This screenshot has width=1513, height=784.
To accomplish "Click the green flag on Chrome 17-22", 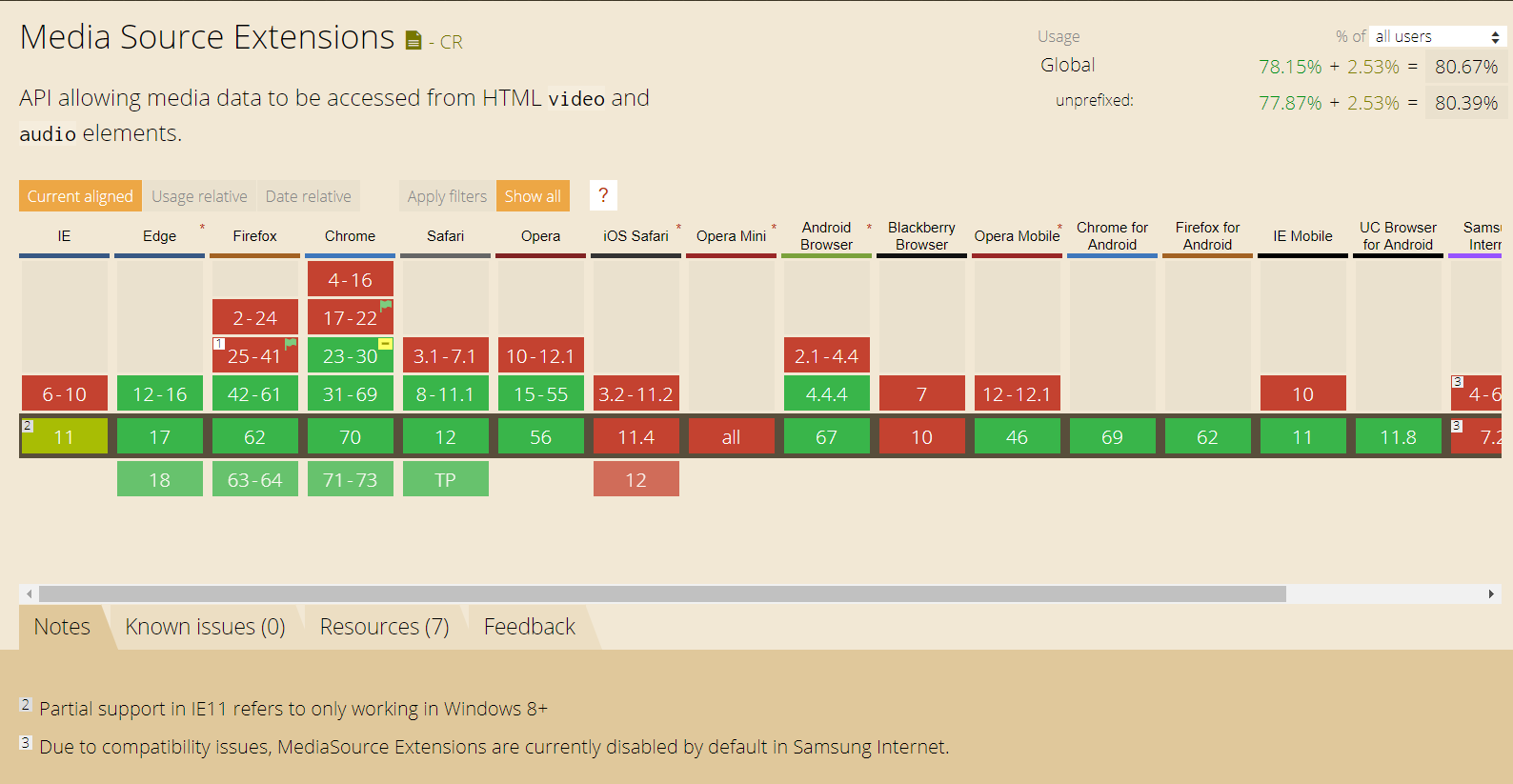I will (386, 305).
